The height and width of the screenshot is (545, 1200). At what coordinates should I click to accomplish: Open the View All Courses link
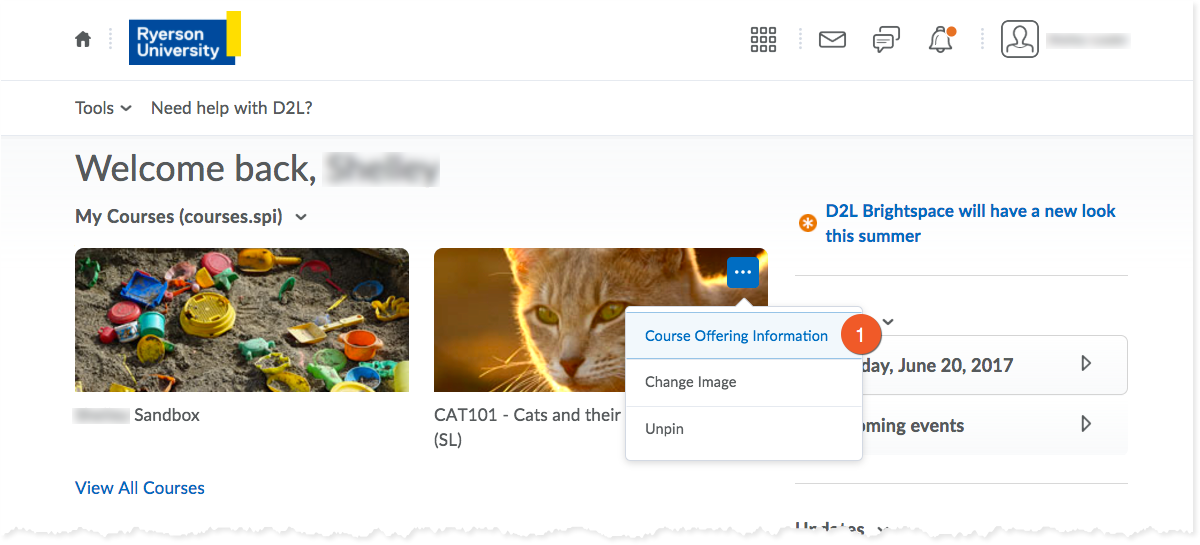tap(140, 488)
